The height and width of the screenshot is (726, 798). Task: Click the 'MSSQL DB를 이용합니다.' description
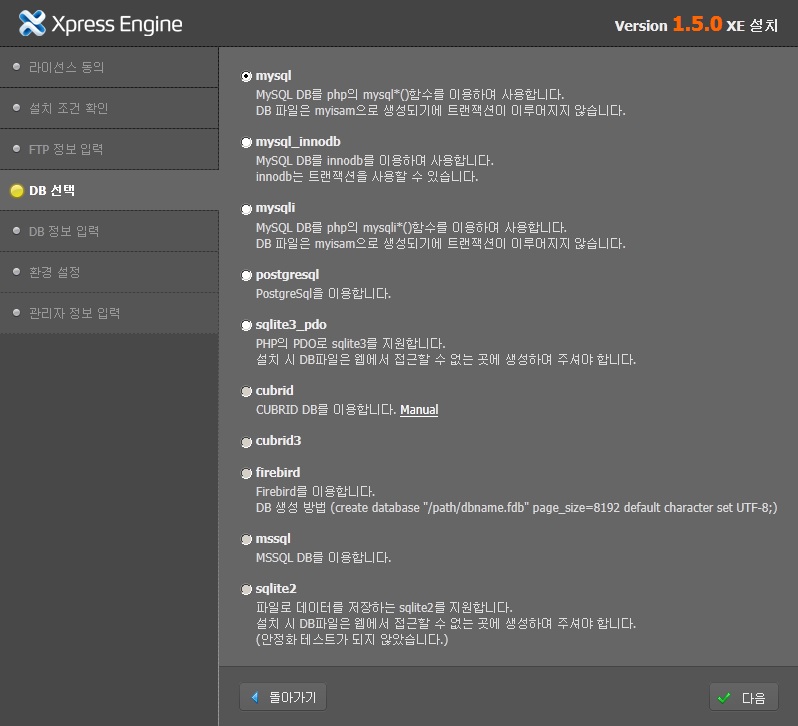pyautogui.click(x=323, y=558)
